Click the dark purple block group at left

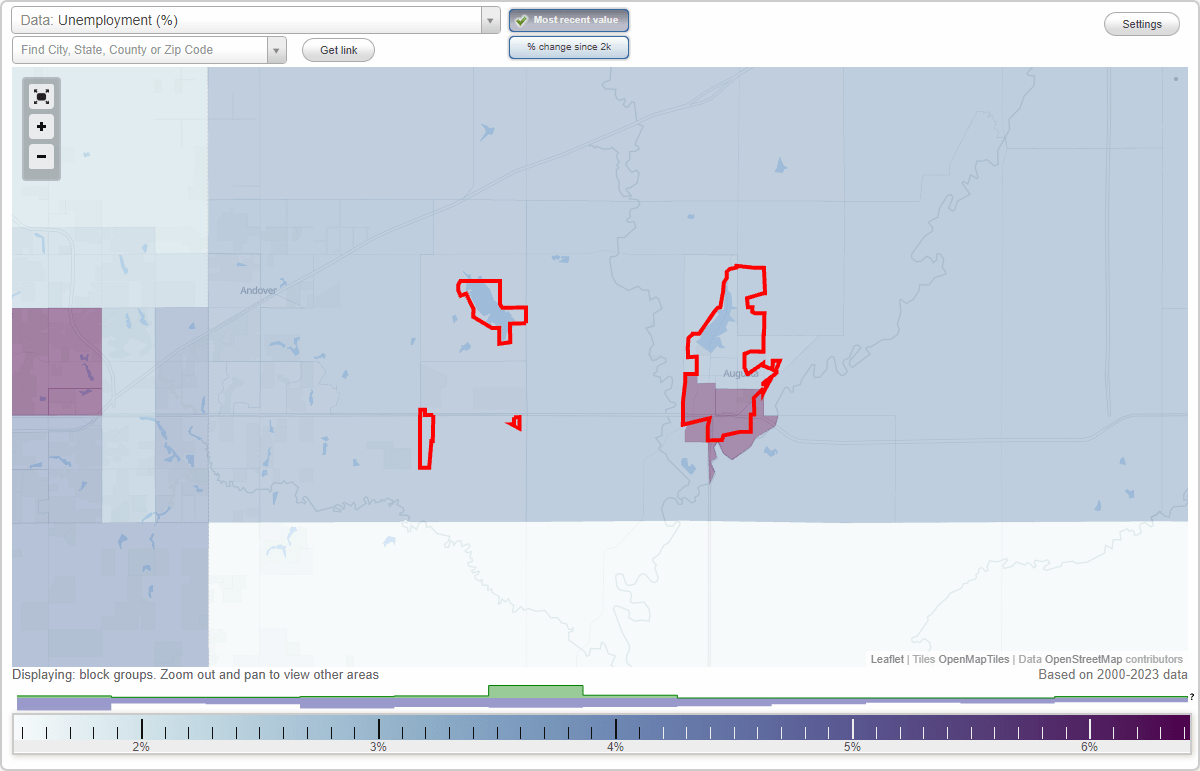click(x=56, y=361)
